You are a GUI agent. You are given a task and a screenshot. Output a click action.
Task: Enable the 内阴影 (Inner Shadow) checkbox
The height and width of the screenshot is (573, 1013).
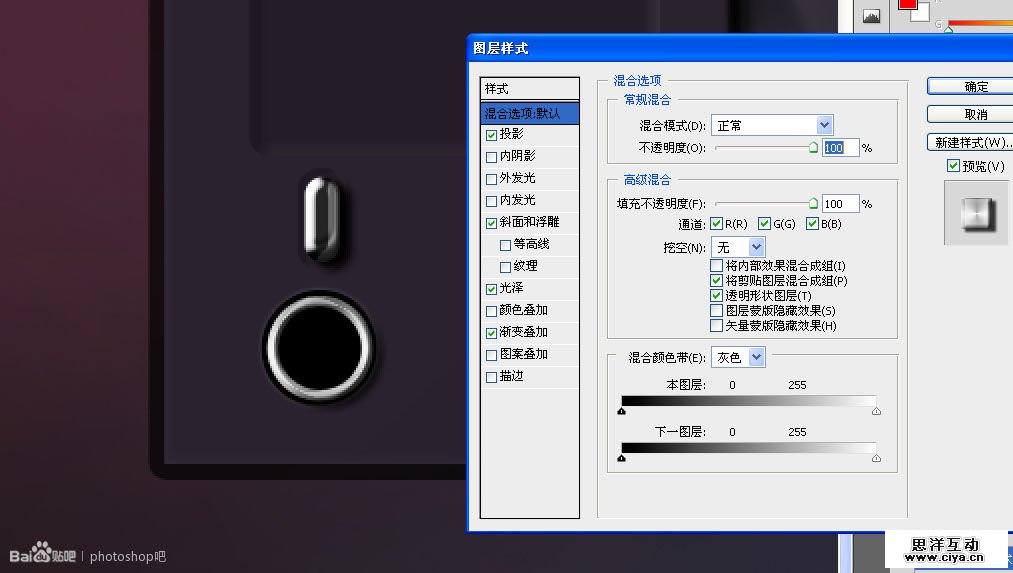coord(491,157)
